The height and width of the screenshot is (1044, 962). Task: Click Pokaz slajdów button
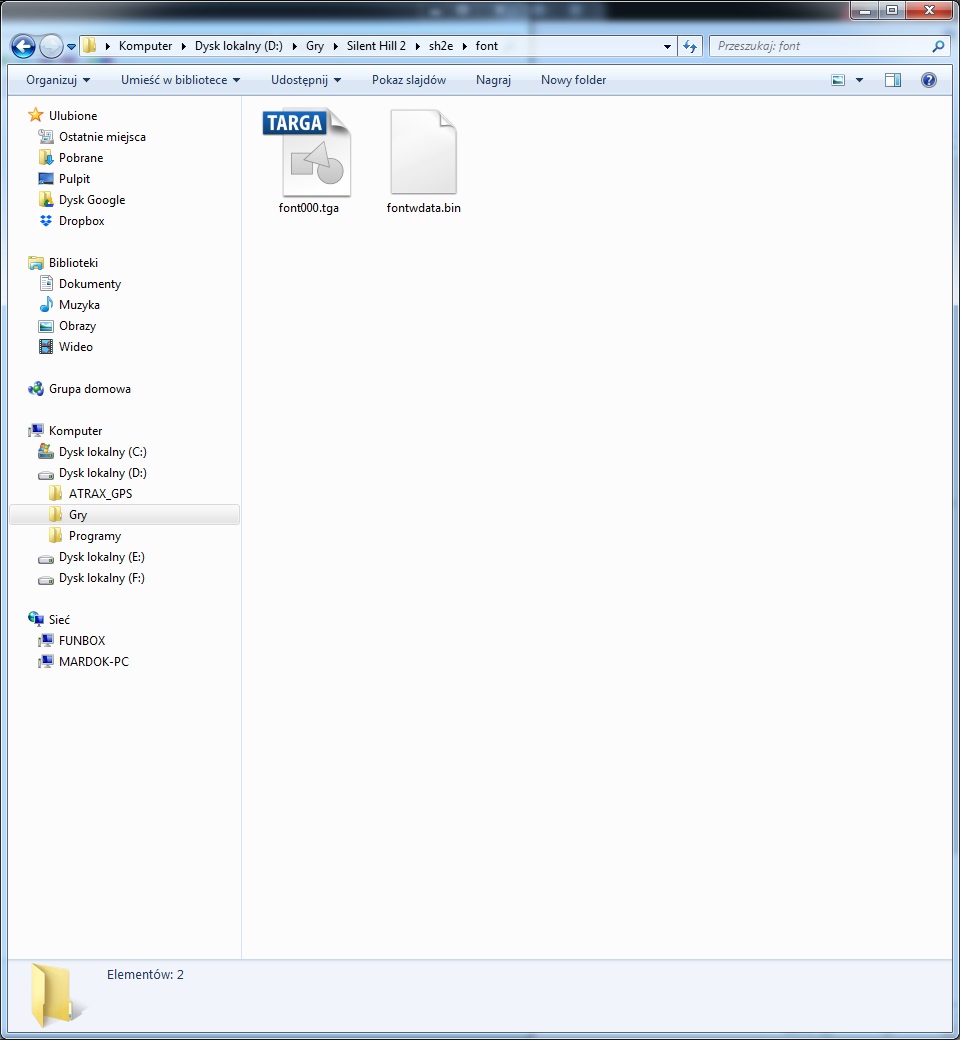pos(409,80)
